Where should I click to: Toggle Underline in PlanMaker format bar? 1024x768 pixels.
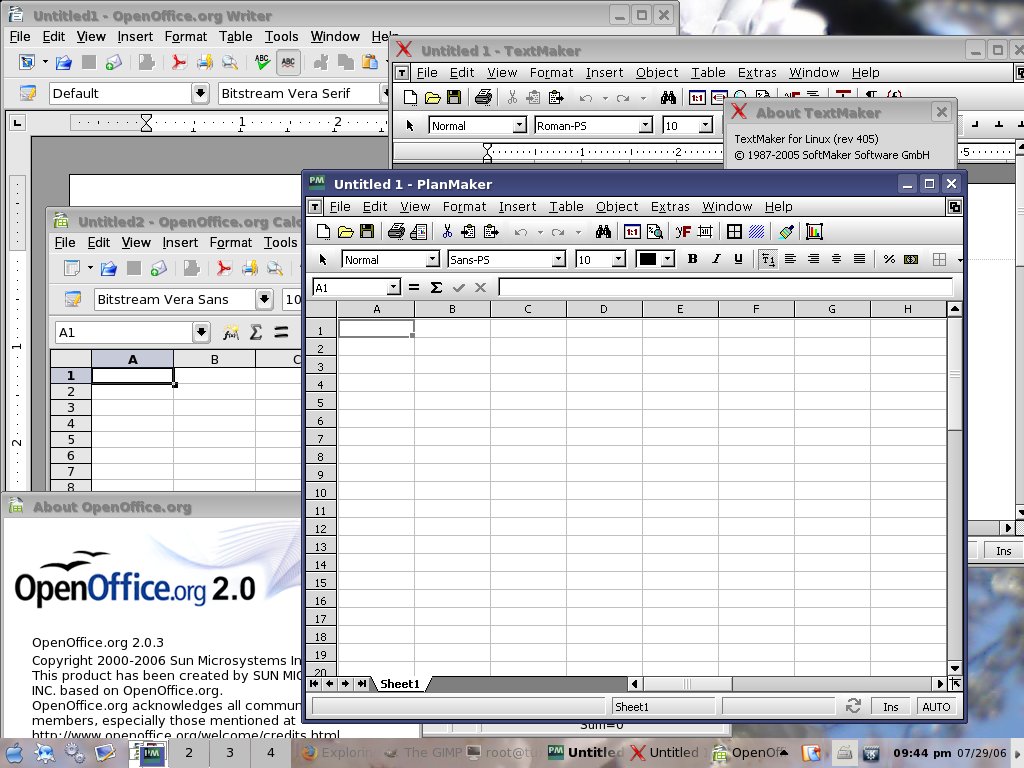(x=738, y=259)
